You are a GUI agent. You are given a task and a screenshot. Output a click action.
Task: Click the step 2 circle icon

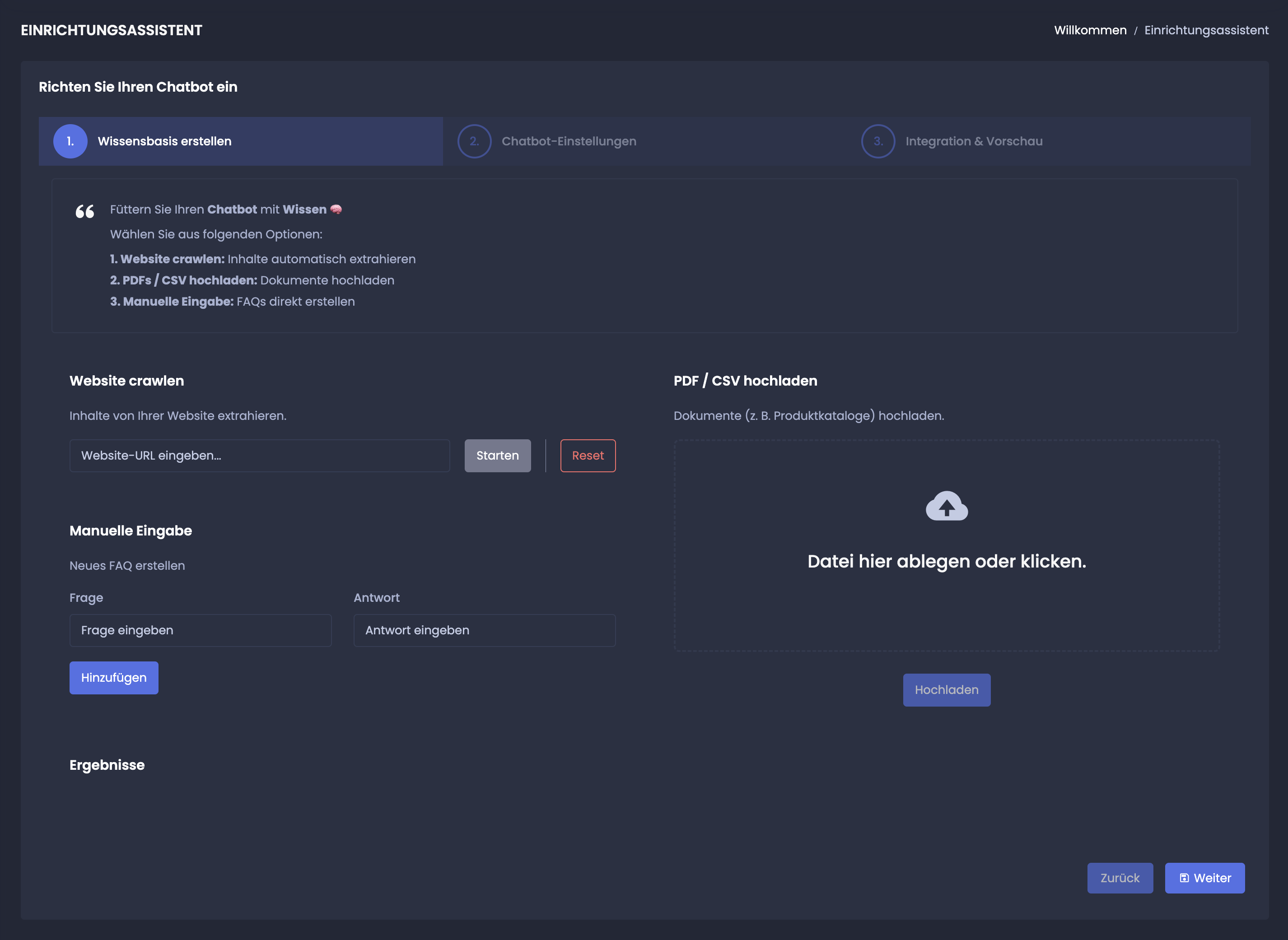[474, 141]
